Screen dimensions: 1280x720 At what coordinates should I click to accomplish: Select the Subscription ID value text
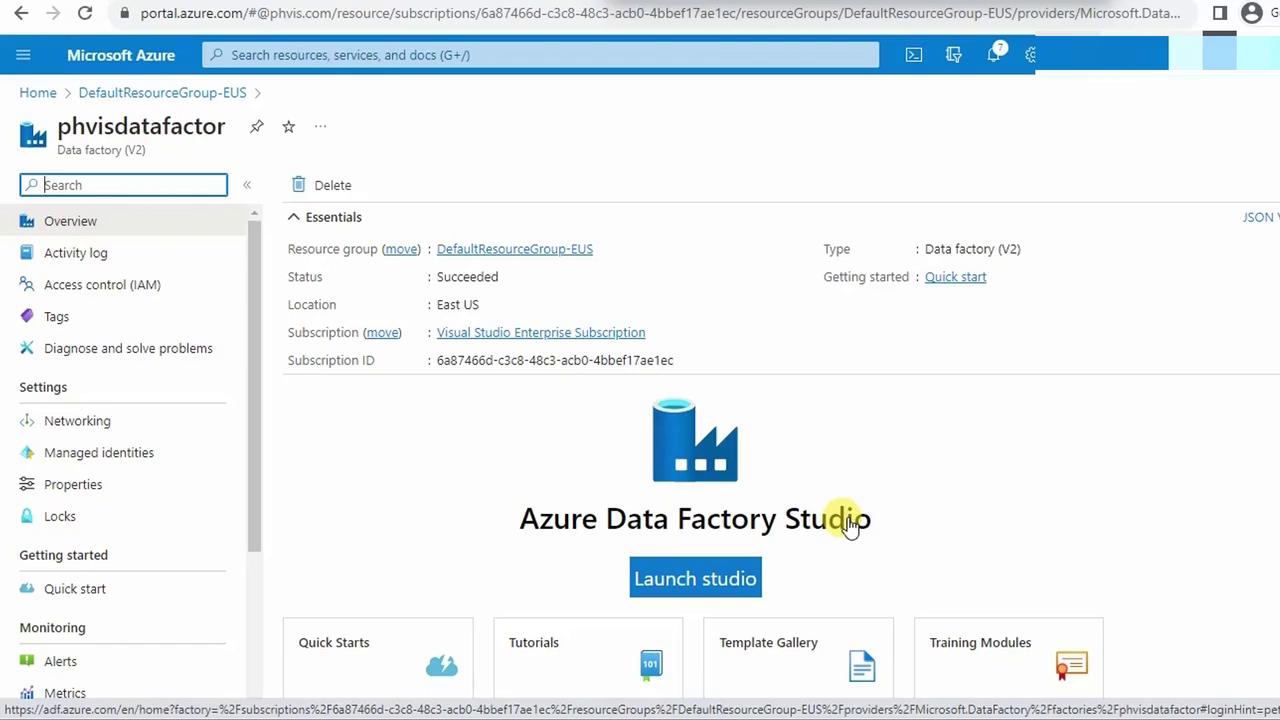[x=555, y=361]
